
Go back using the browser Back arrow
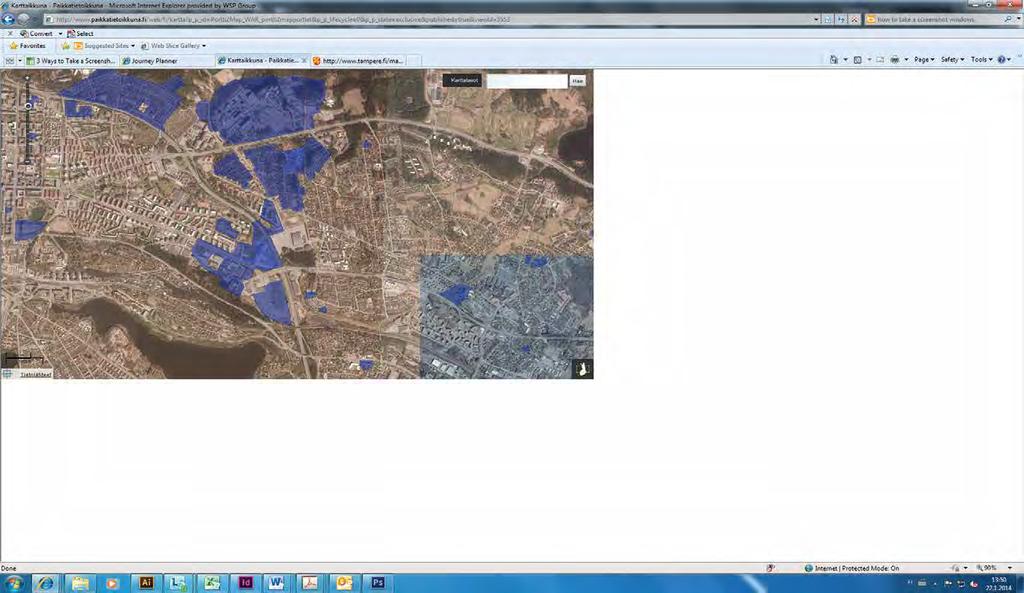pyautogui.click(x=8, y=19)
